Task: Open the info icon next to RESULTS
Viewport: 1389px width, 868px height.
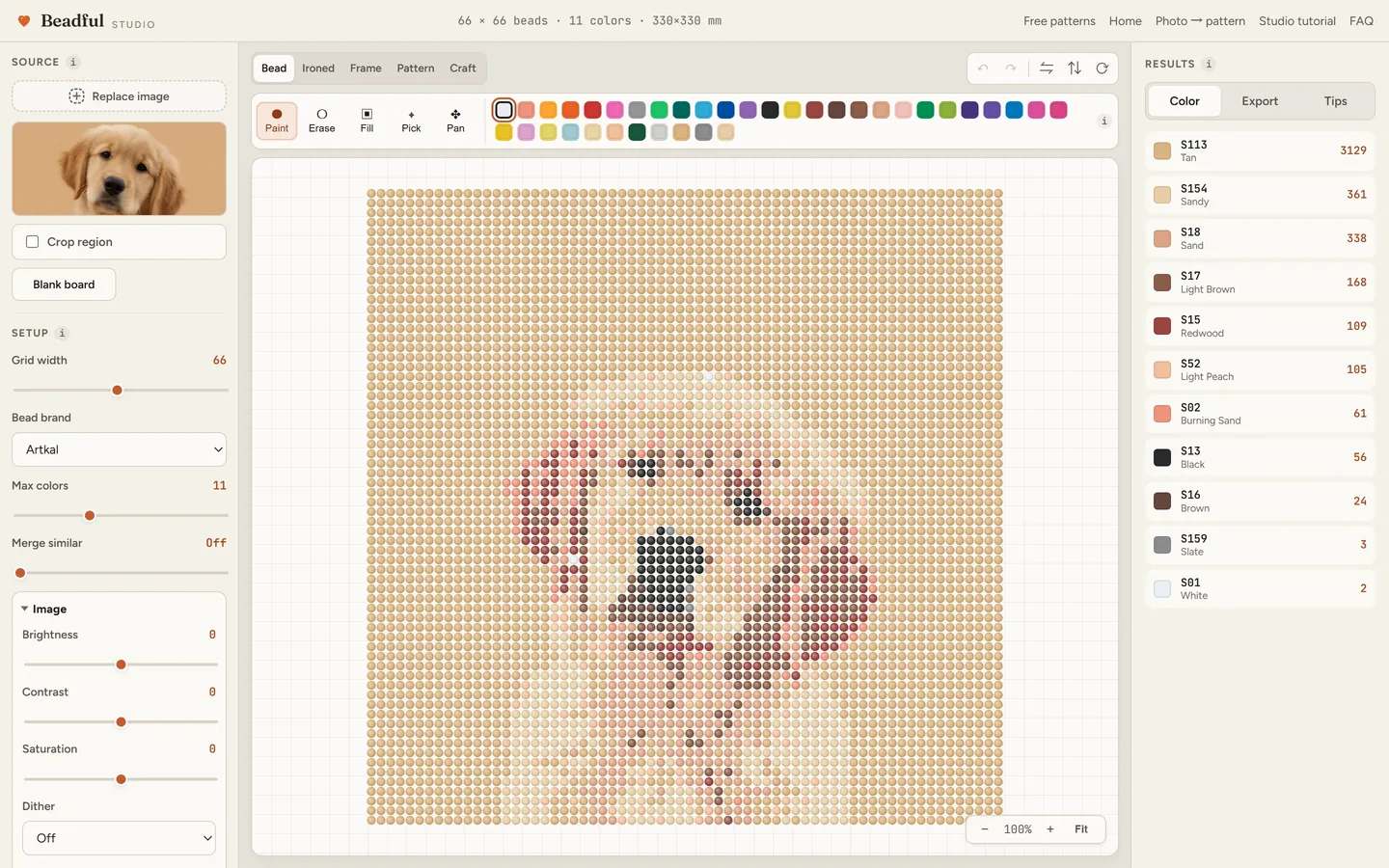Action: (1209, 64)
